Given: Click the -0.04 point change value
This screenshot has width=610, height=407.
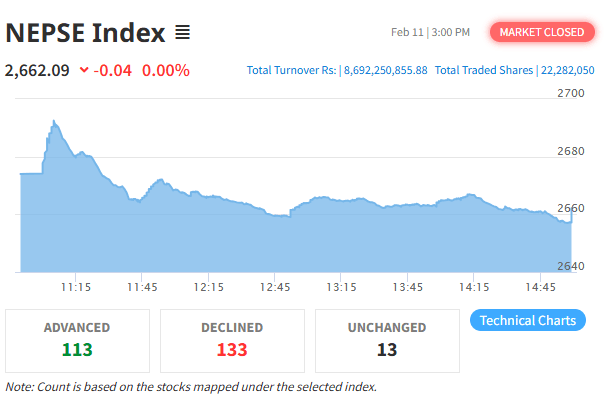Looking at the screenshot, I should (114, 70).
